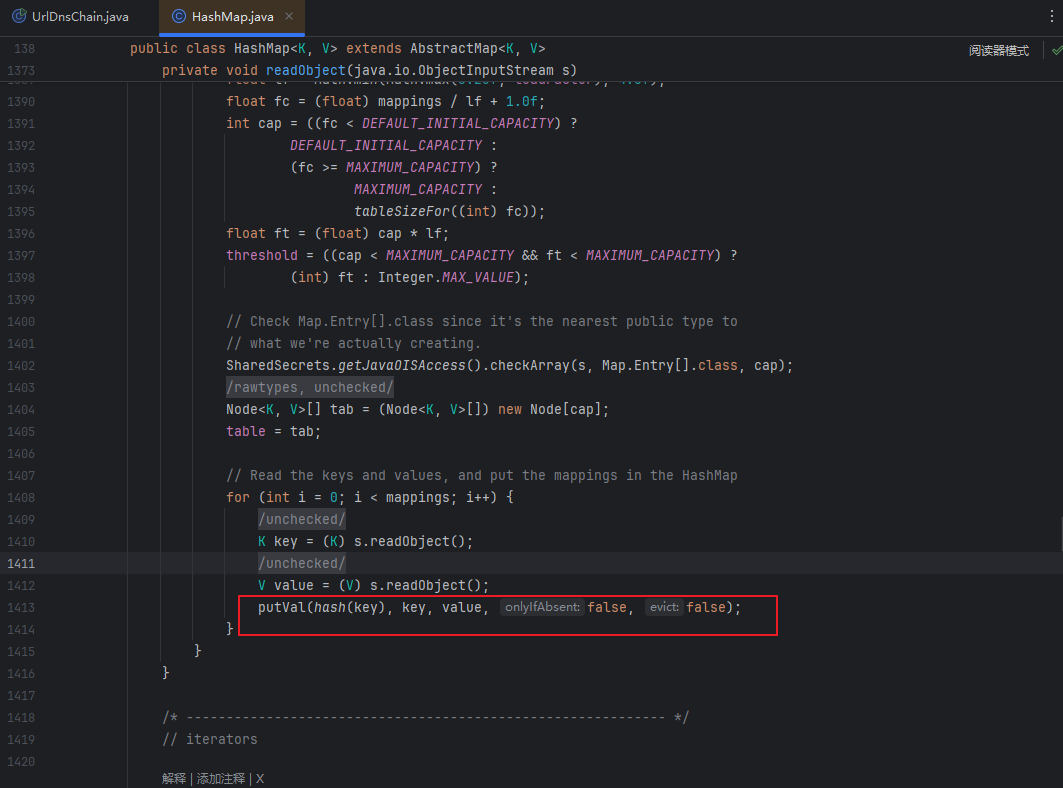Expand the folded /rawtypes, unchecked/ annotation
The image size is (1063, 788).
point(310,387)
